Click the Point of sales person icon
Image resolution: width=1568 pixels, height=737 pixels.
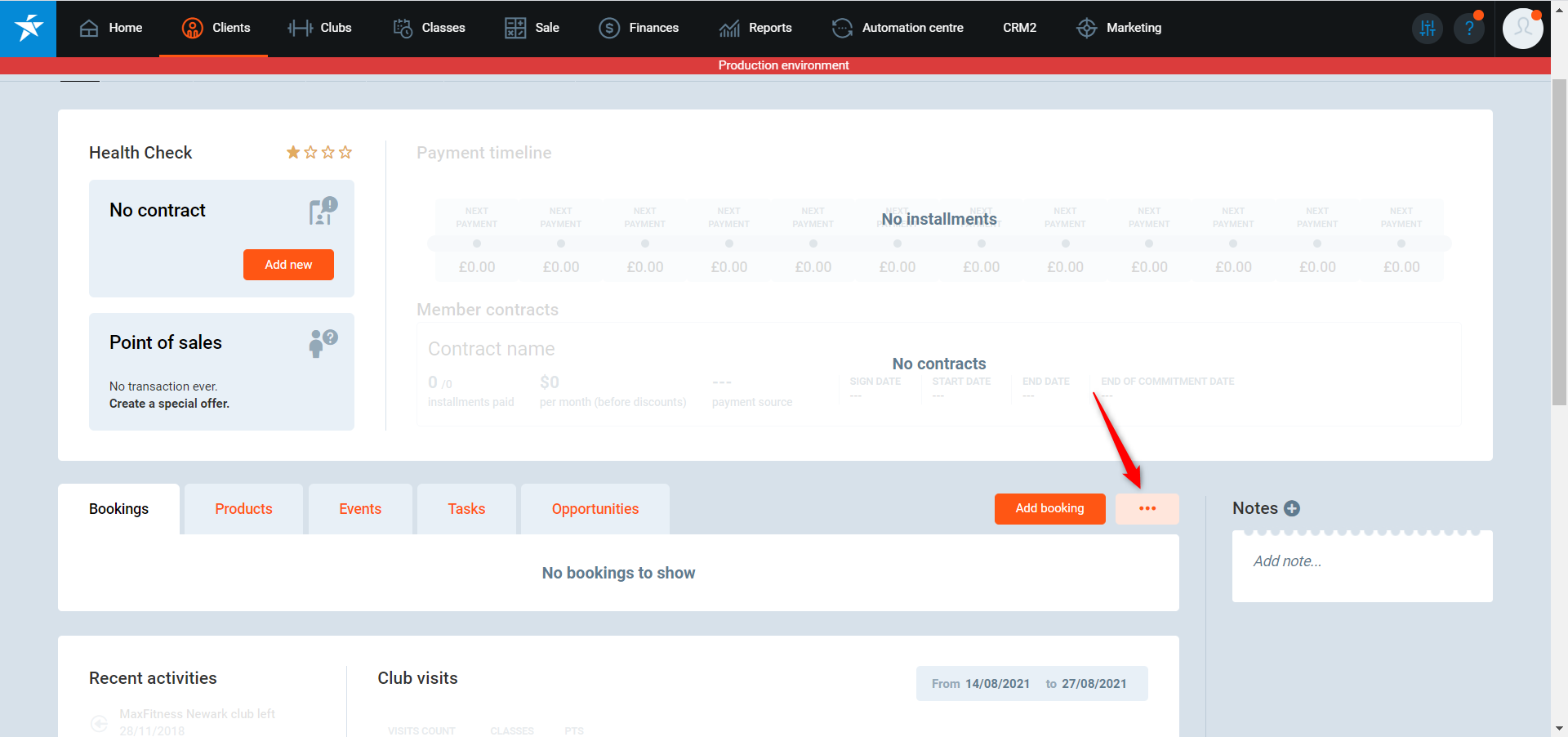[x=323, y=342]
